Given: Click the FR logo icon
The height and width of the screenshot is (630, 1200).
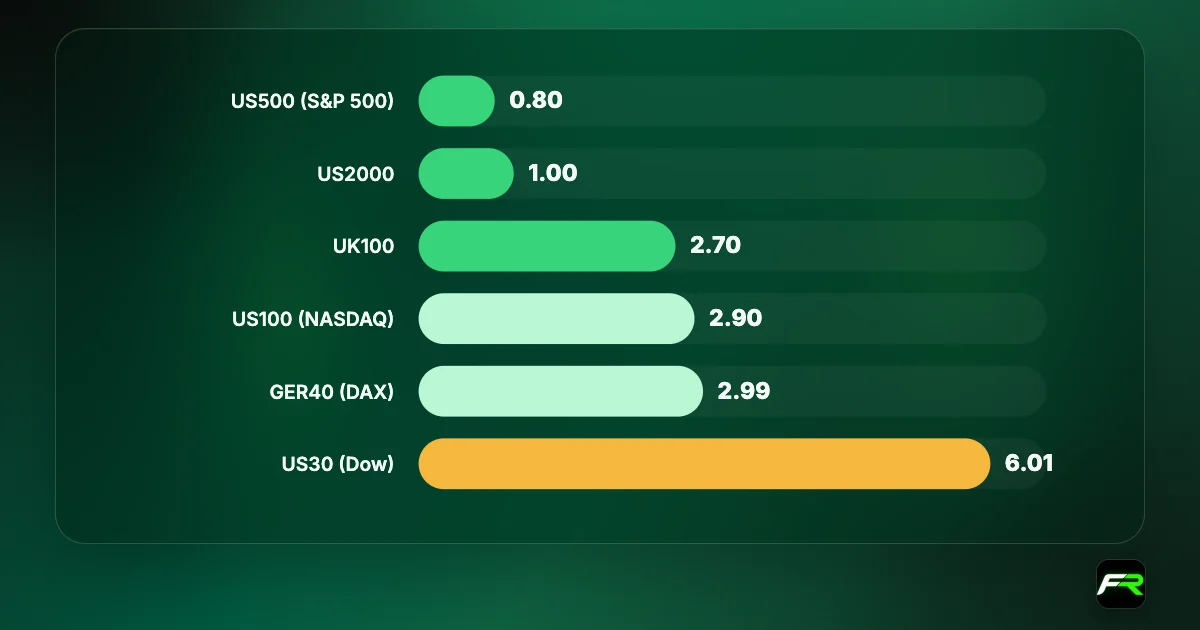Looking at the screenshot, I should tap(1121, 583).
